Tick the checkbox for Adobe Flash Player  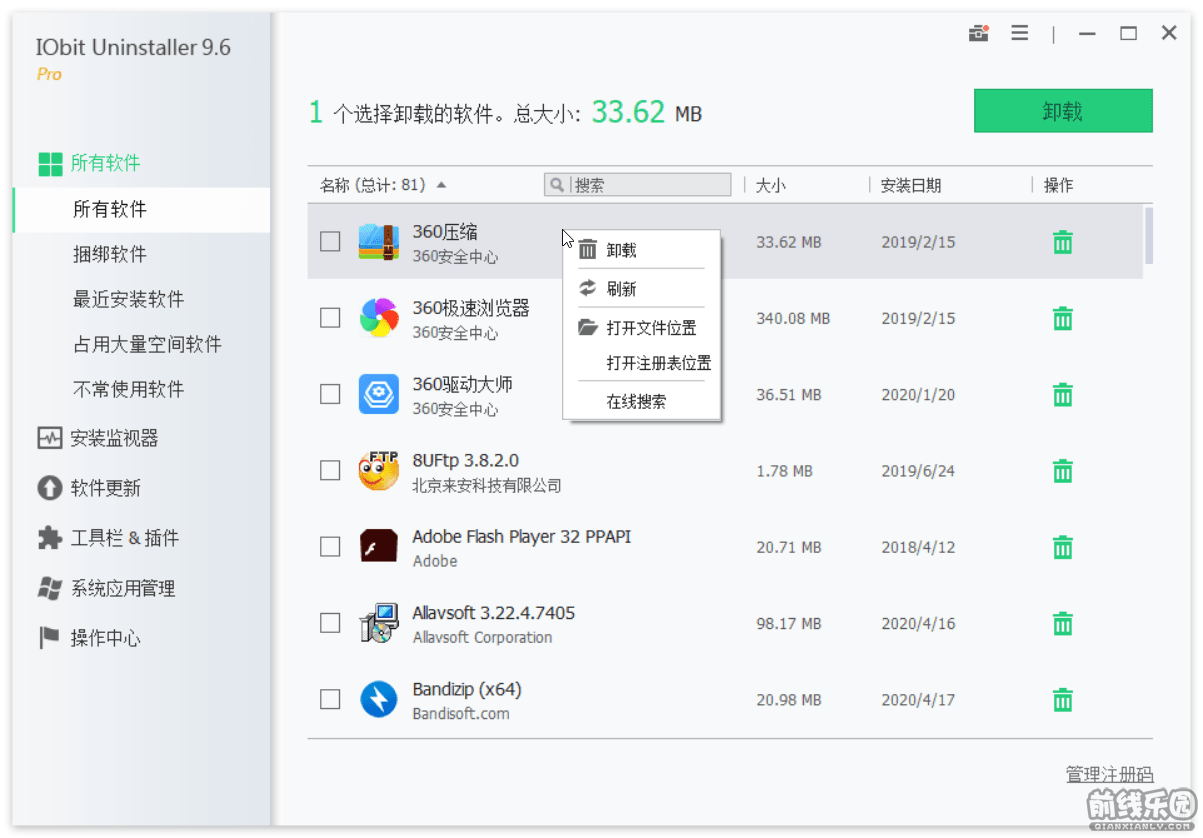(330, 547)
